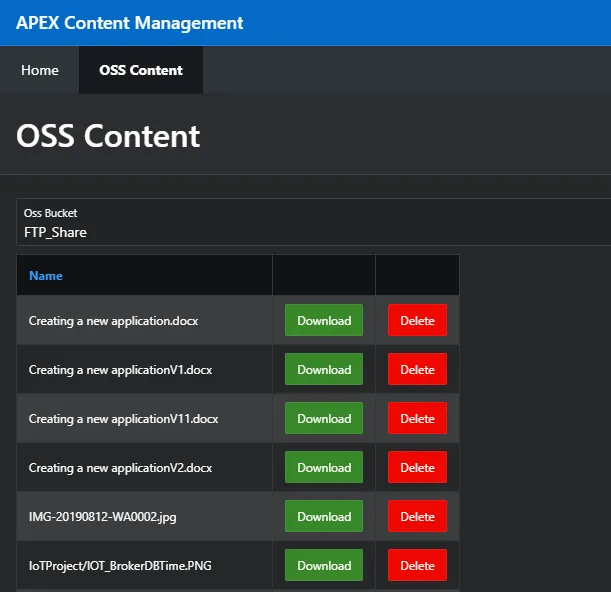The width and height of the screenshot is (611, 592).
Task: Open the Oss Bucket FTP_Share dropdown
Action: (313, 222)
